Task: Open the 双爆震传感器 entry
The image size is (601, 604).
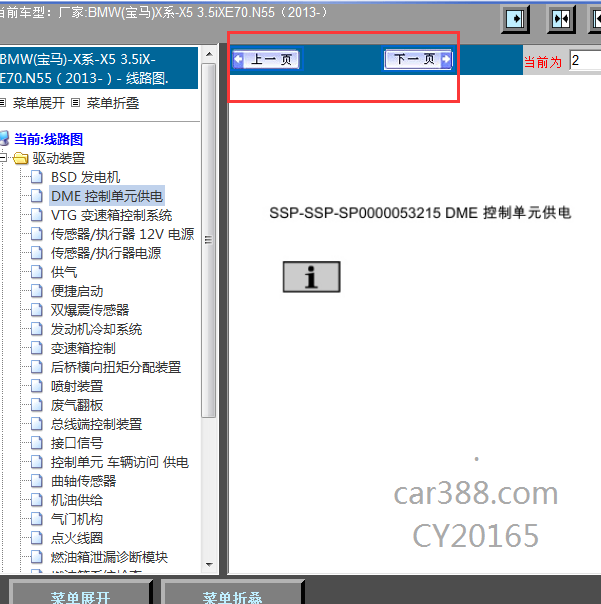Action: point(90,310)
